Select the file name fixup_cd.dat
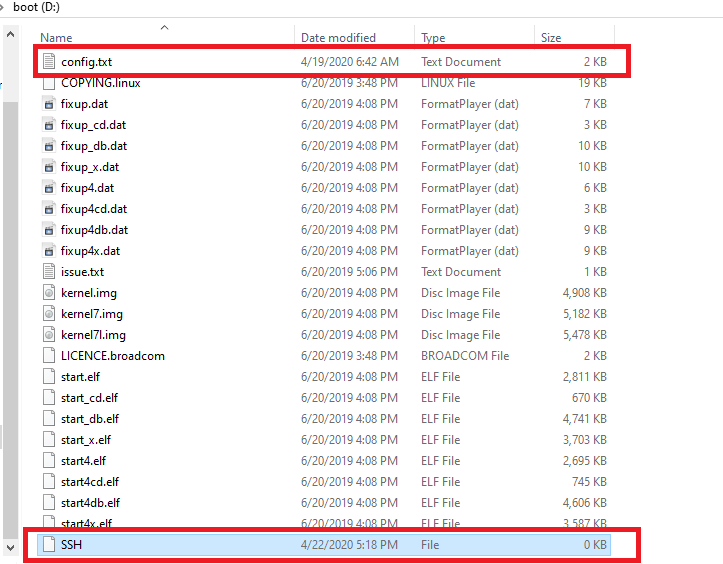 coord(93,125)
